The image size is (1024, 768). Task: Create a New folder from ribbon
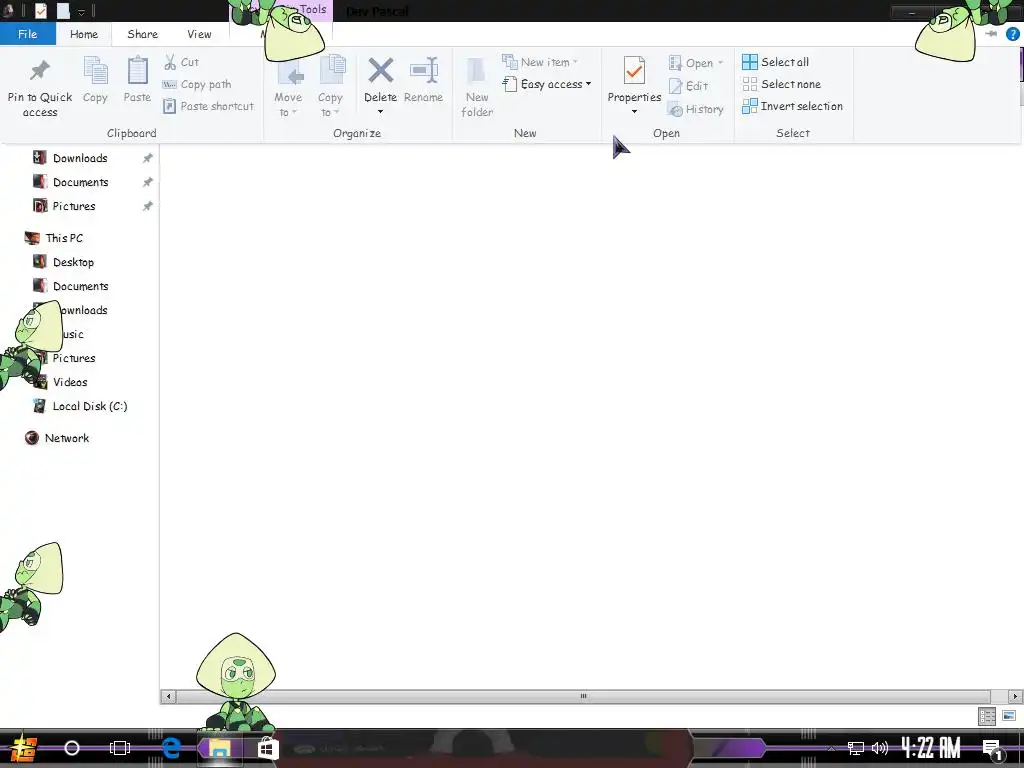pyautogui.click(x=477, y=88)
